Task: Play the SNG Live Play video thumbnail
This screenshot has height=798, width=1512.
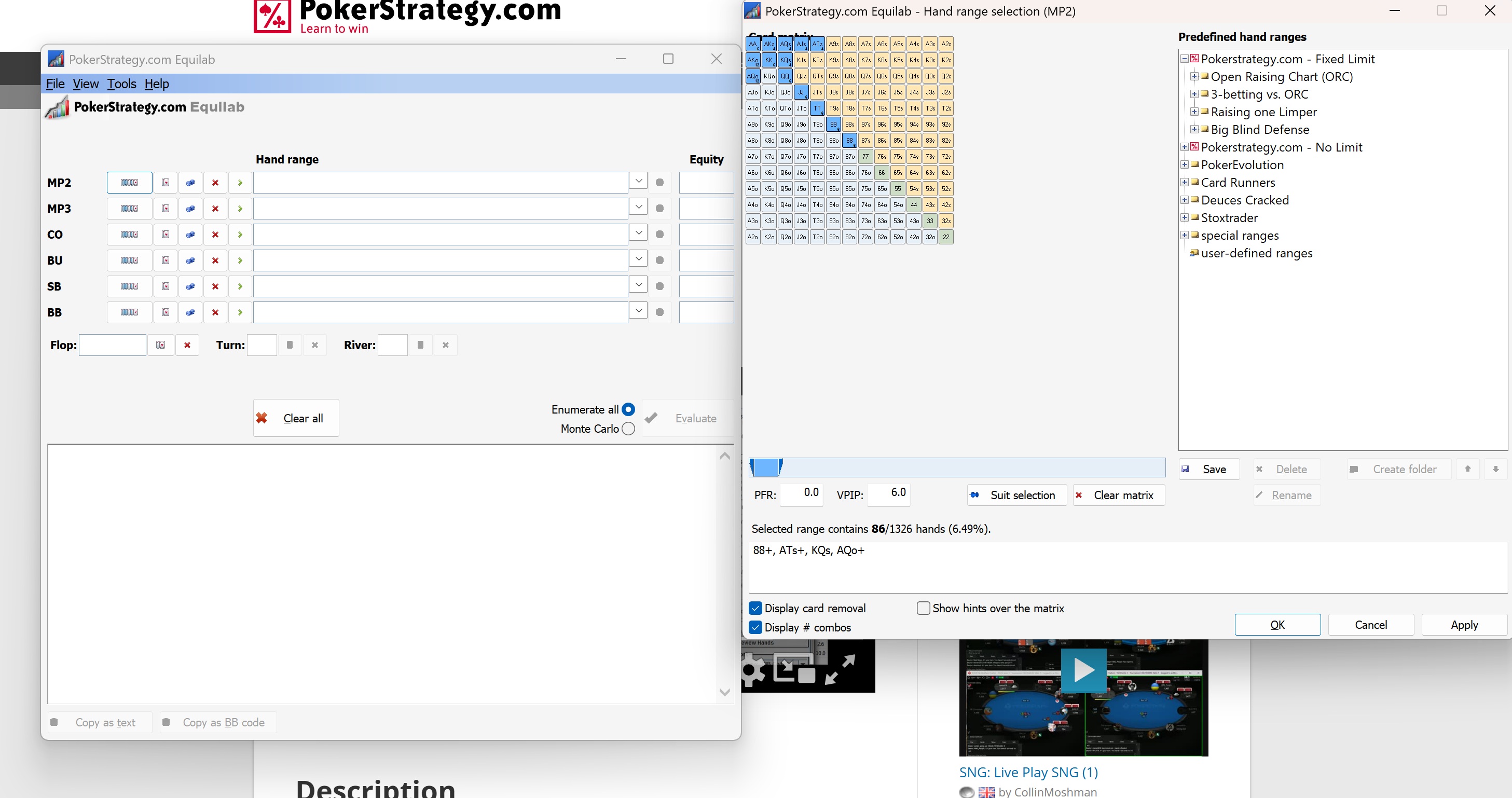Action: pos(1083,670)
